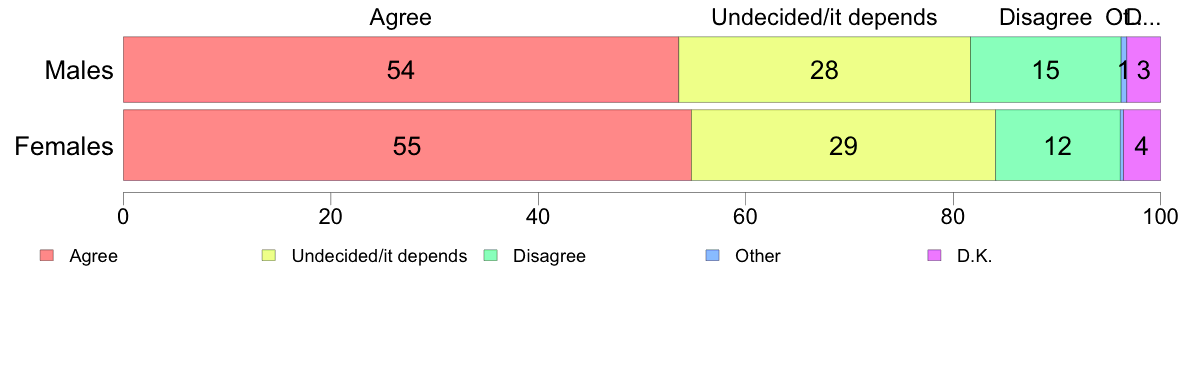Click the Females D.K. segment showing 4
Image resolution: width=1188 pixels, height=368 pixels.
click(1142, 145)
